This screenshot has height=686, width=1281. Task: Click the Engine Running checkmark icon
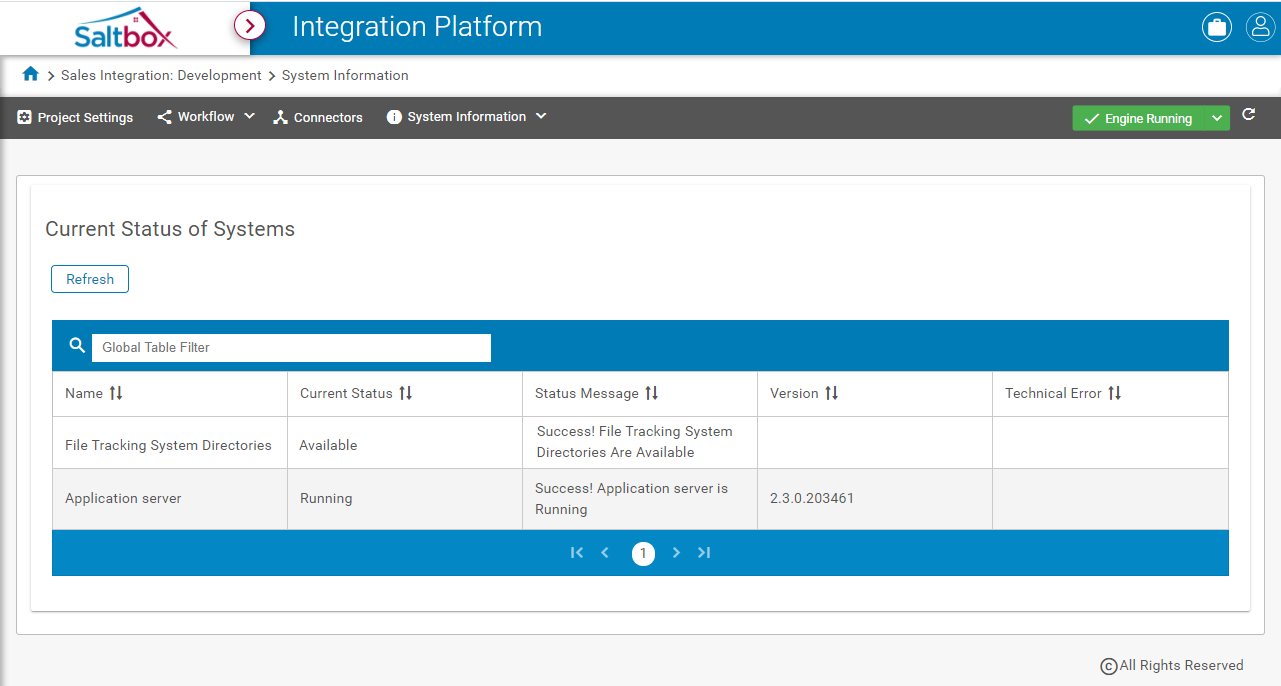pos(1092,119)
